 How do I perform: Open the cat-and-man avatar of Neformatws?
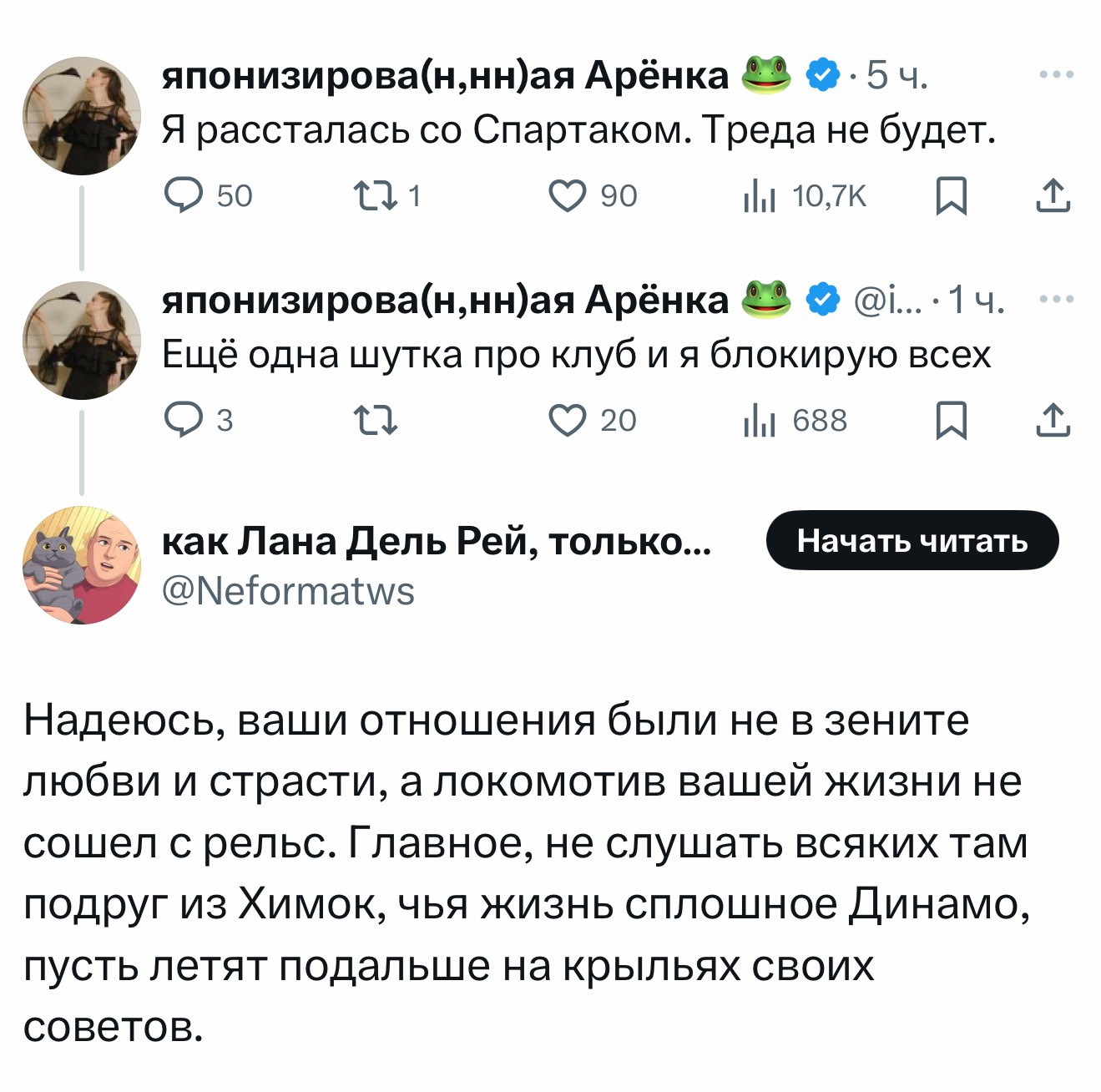[x=82, y=564]
